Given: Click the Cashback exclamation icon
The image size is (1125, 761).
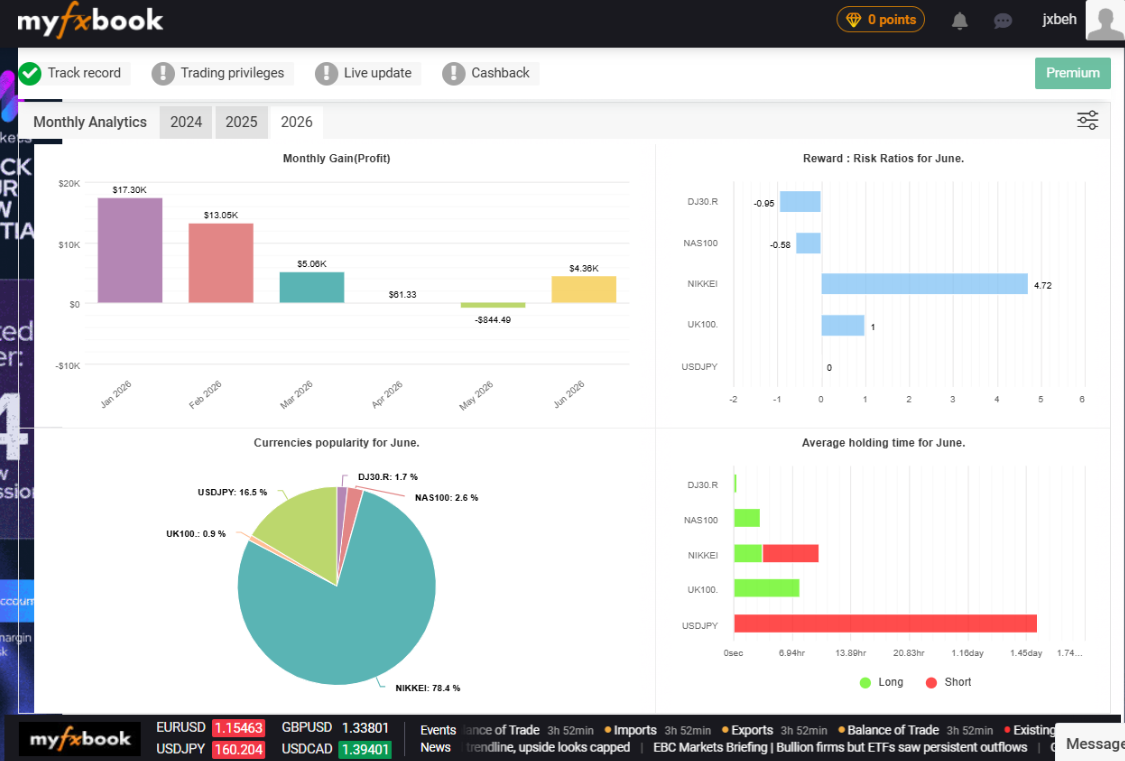Looking at the screenshot, I should pyautogui.click(x=453, y=73).
